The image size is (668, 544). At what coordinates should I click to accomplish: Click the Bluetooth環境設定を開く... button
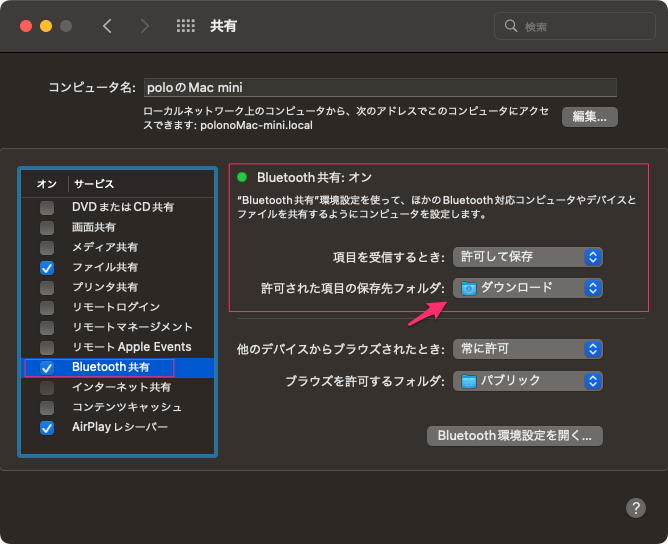pos(514,436)
